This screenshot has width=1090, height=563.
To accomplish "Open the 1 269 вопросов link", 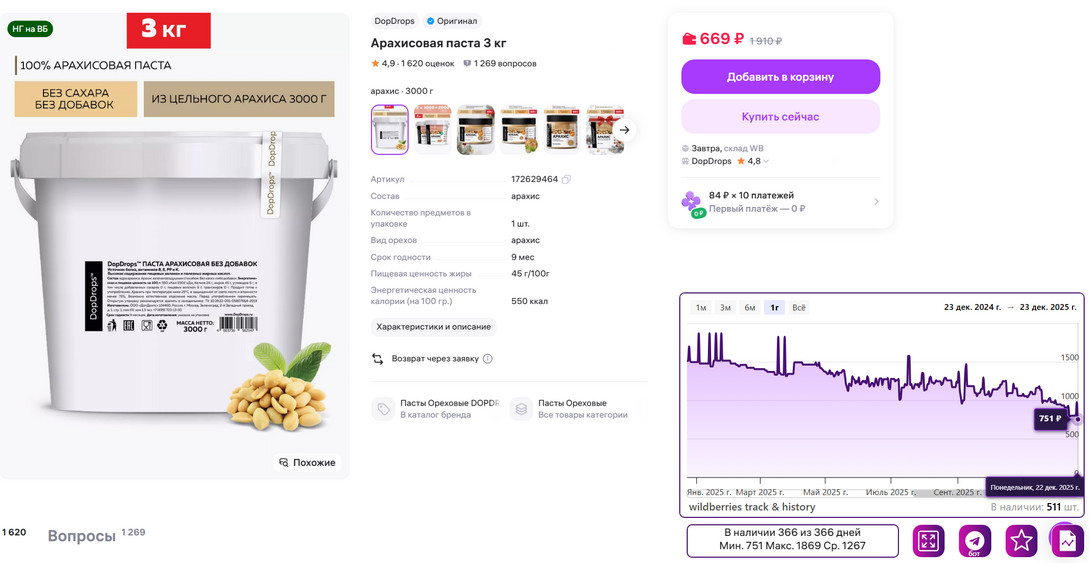I will click(x=499, y=63).
